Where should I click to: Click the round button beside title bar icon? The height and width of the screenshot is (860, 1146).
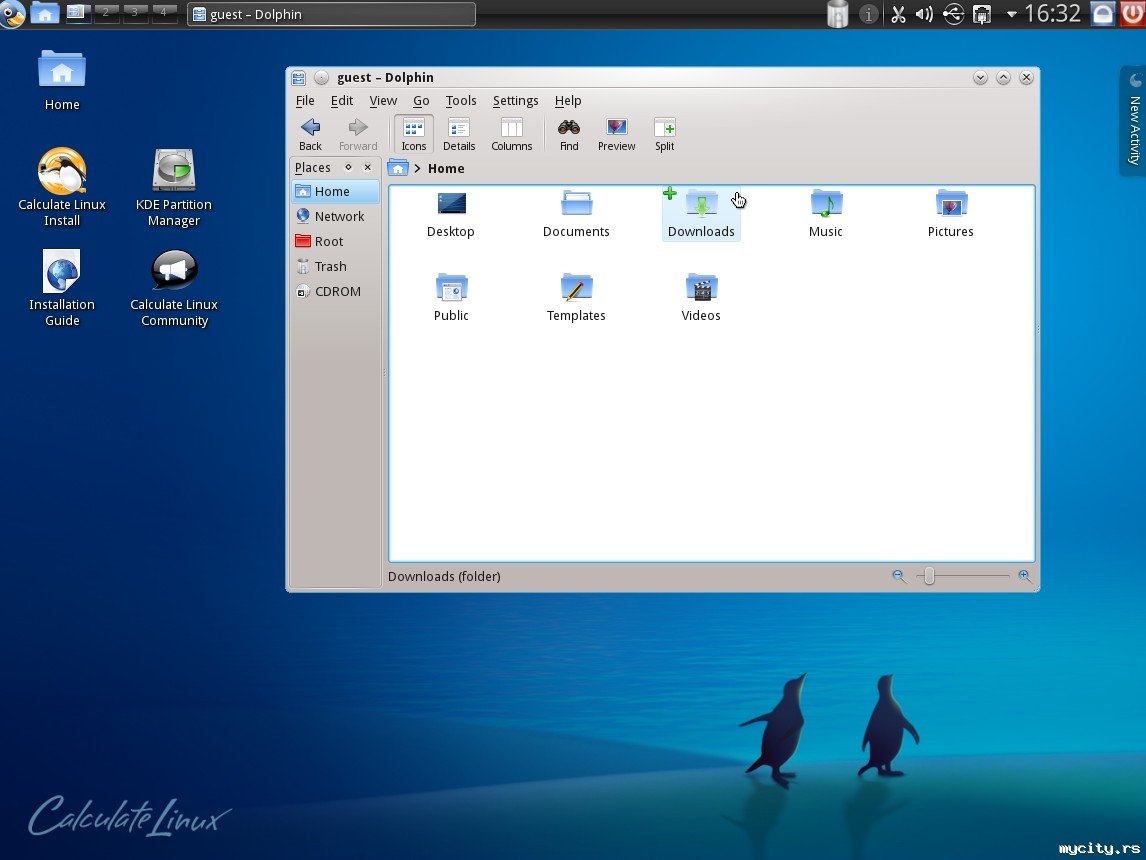pos(321,77)
